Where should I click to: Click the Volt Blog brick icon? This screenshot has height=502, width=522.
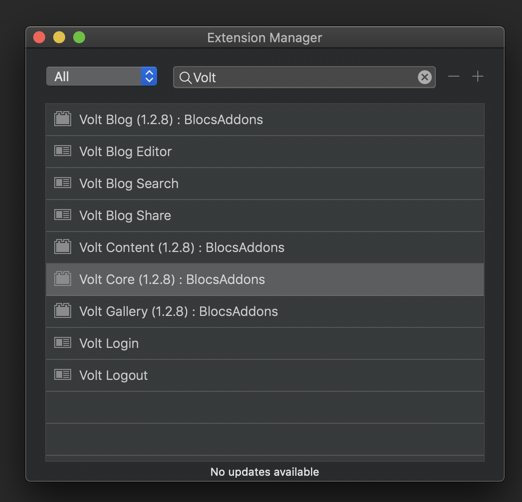[x=62, y=119]
